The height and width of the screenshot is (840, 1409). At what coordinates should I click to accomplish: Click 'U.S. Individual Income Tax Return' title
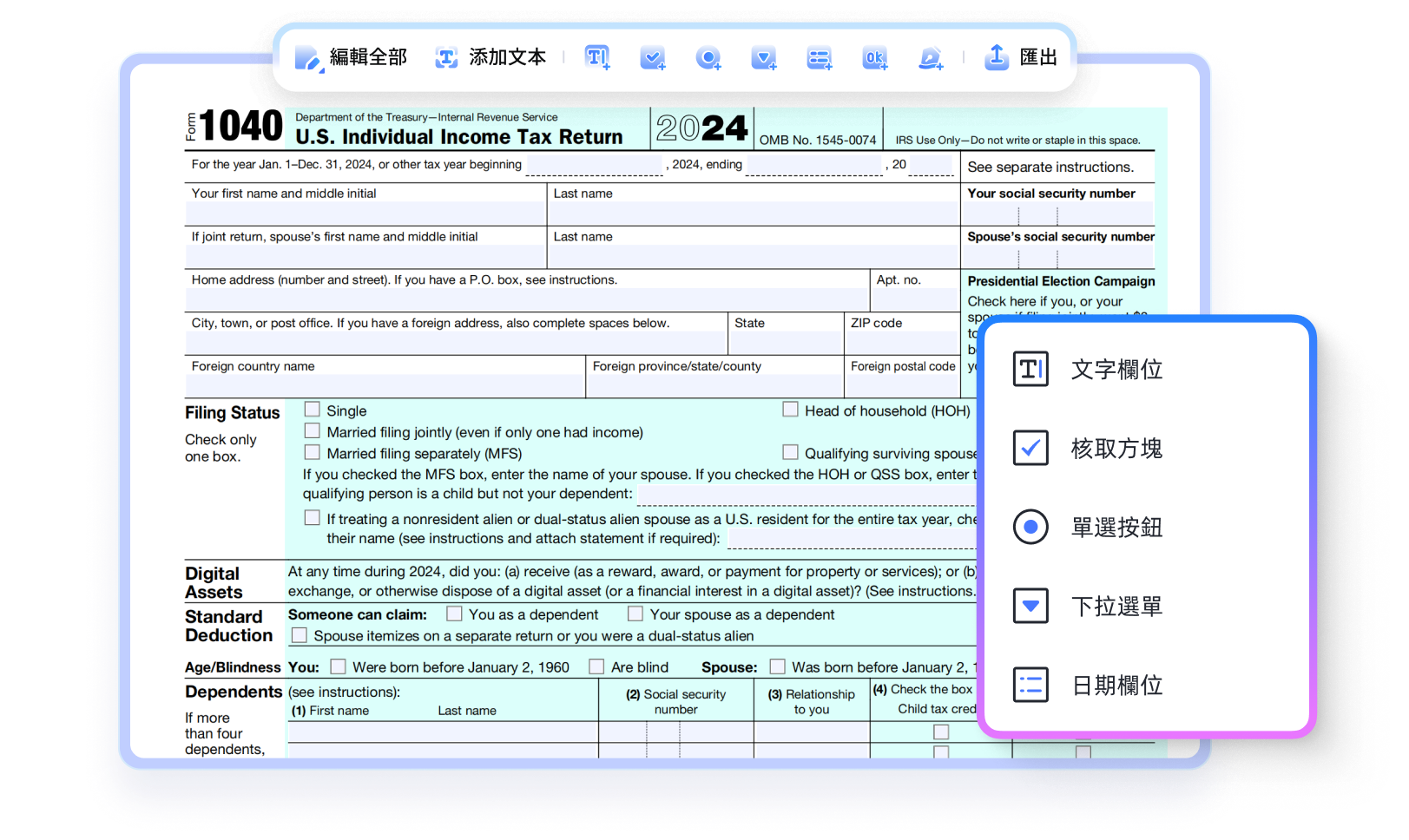tap(459, 137)
